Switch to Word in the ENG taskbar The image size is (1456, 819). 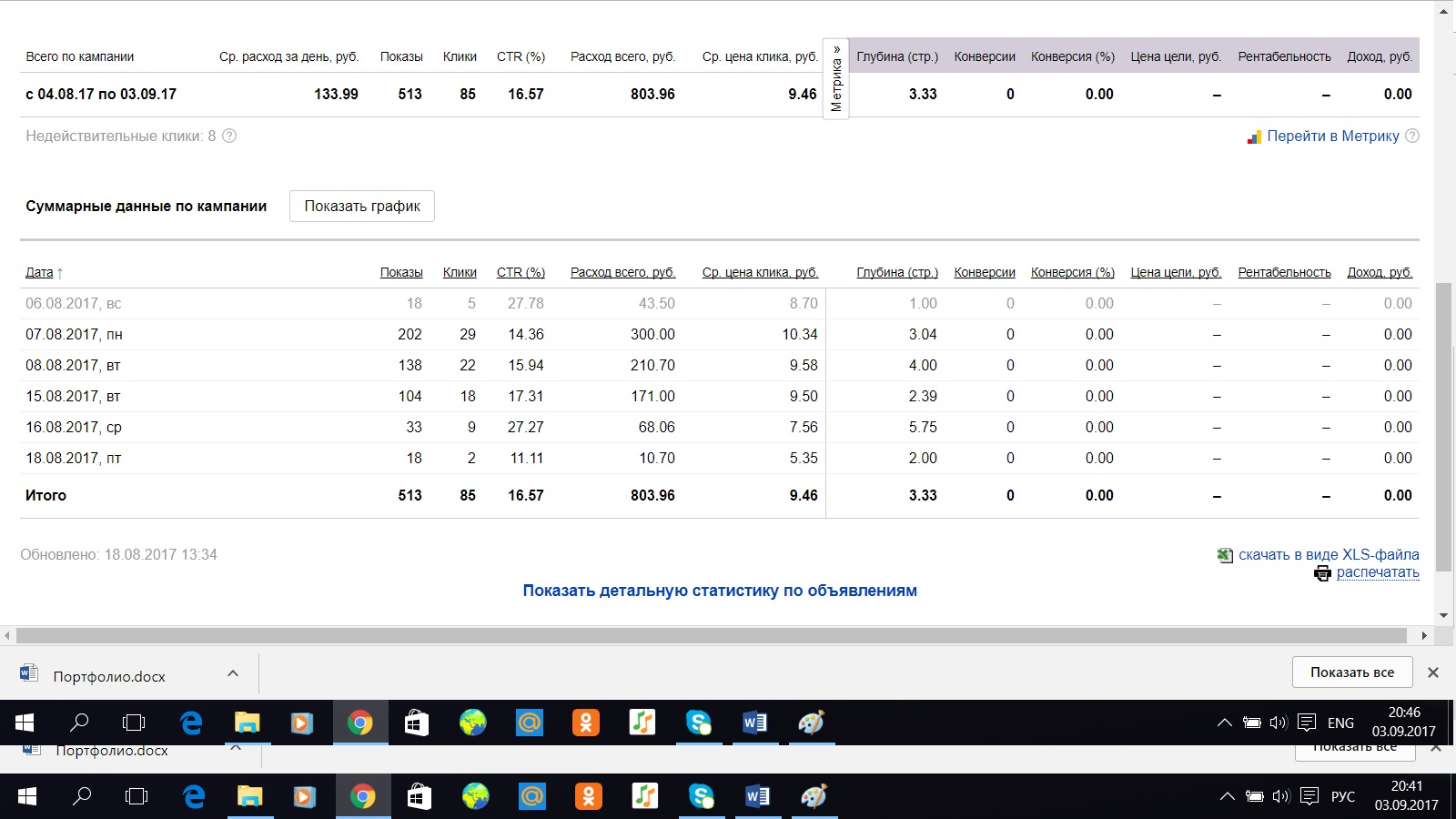click(x=755, y=723)
